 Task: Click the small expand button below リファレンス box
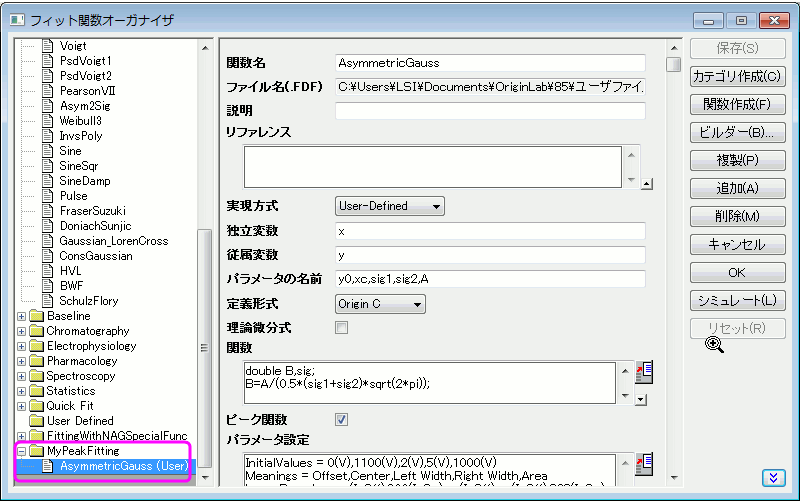tap(647, 184)
